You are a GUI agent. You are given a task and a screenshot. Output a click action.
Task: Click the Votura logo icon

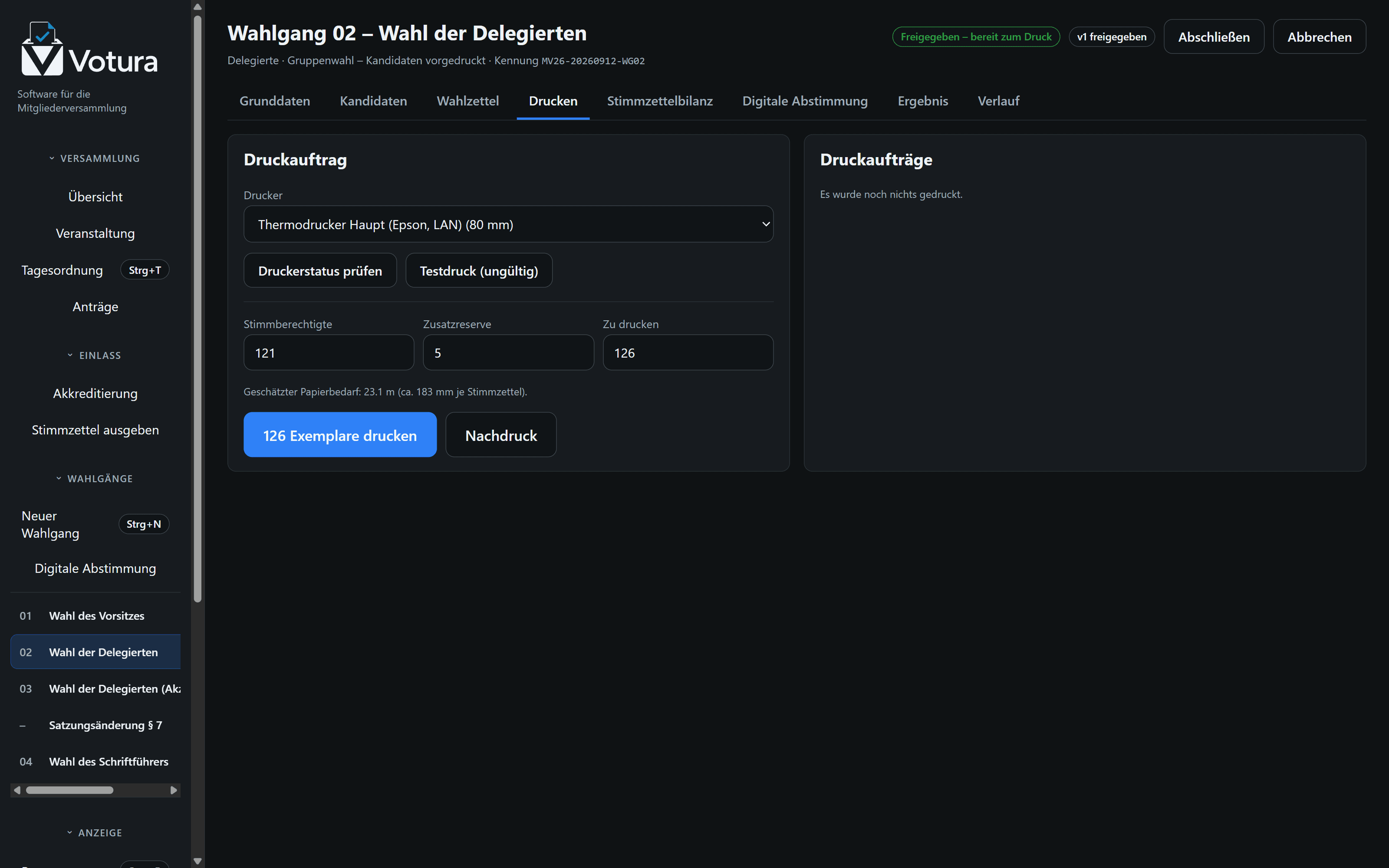[42, 49]
